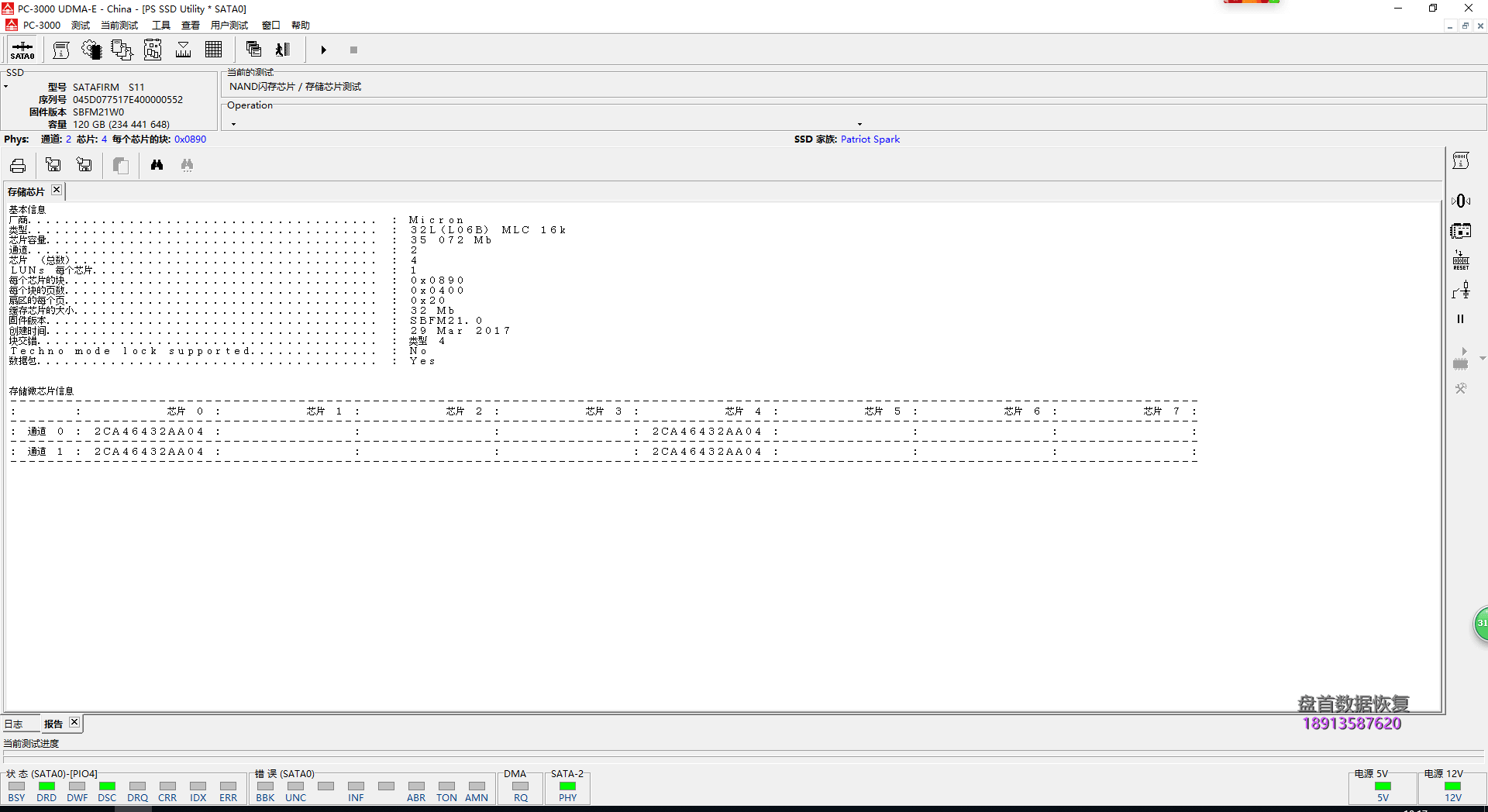
Task: Switch to the 日志 tab
Action: tap(14, 724)
